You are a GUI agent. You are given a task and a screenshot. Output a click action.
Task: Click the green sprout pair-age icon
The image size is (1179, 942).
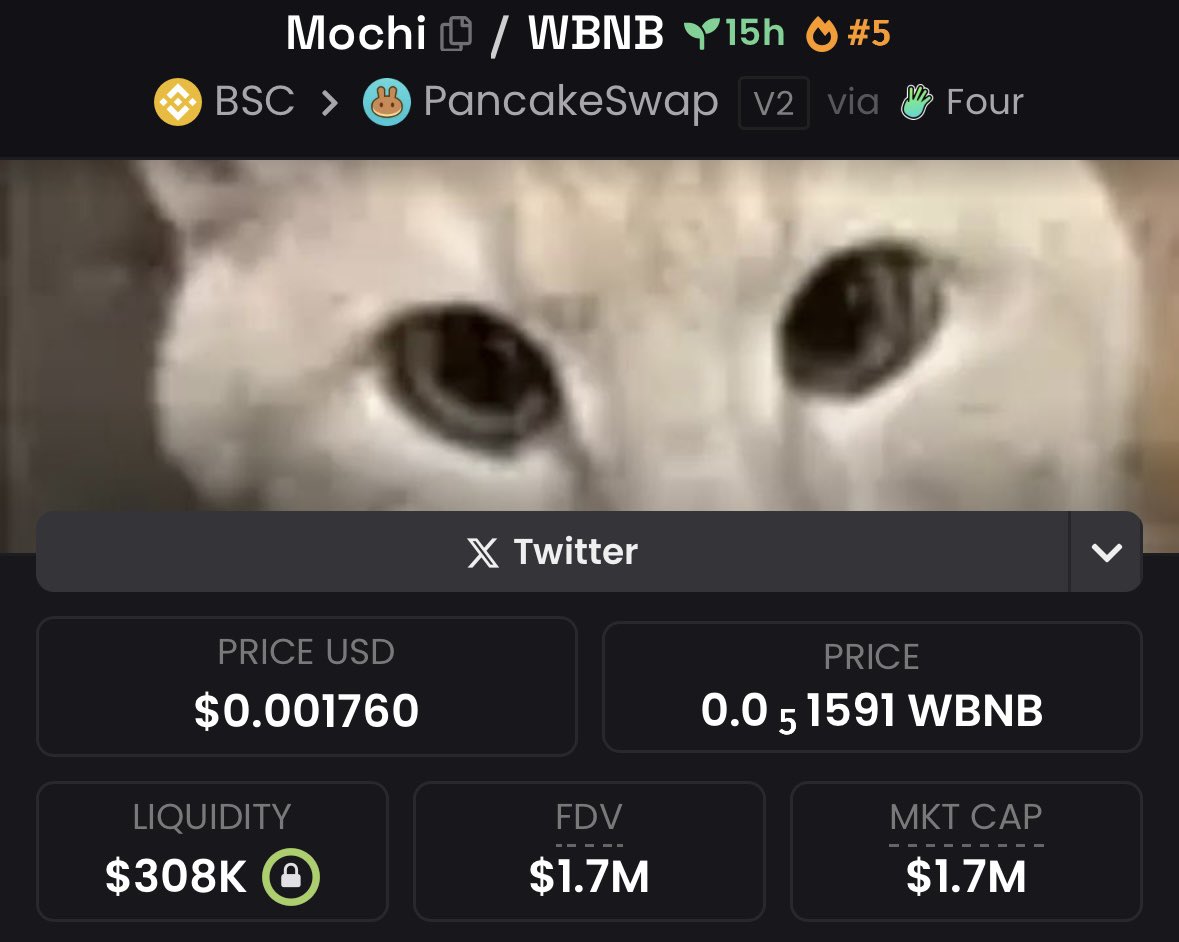coord(701,34)
